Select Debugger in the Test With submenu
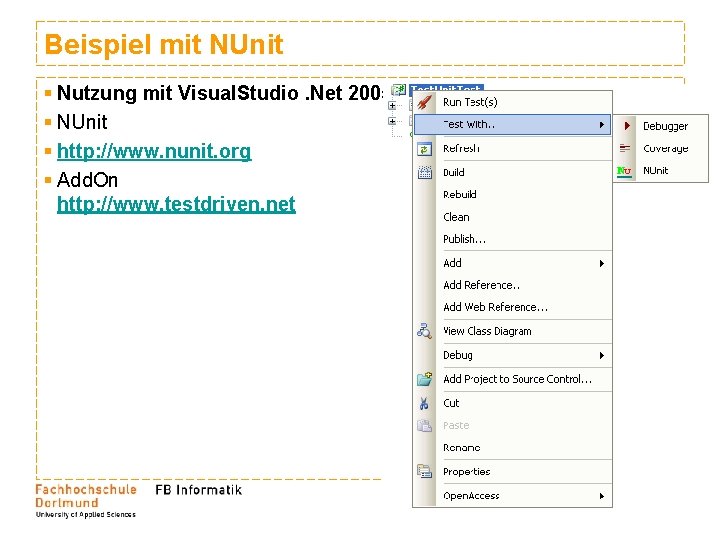Viewport: 720px width, 540px height. tap(661, 126)
